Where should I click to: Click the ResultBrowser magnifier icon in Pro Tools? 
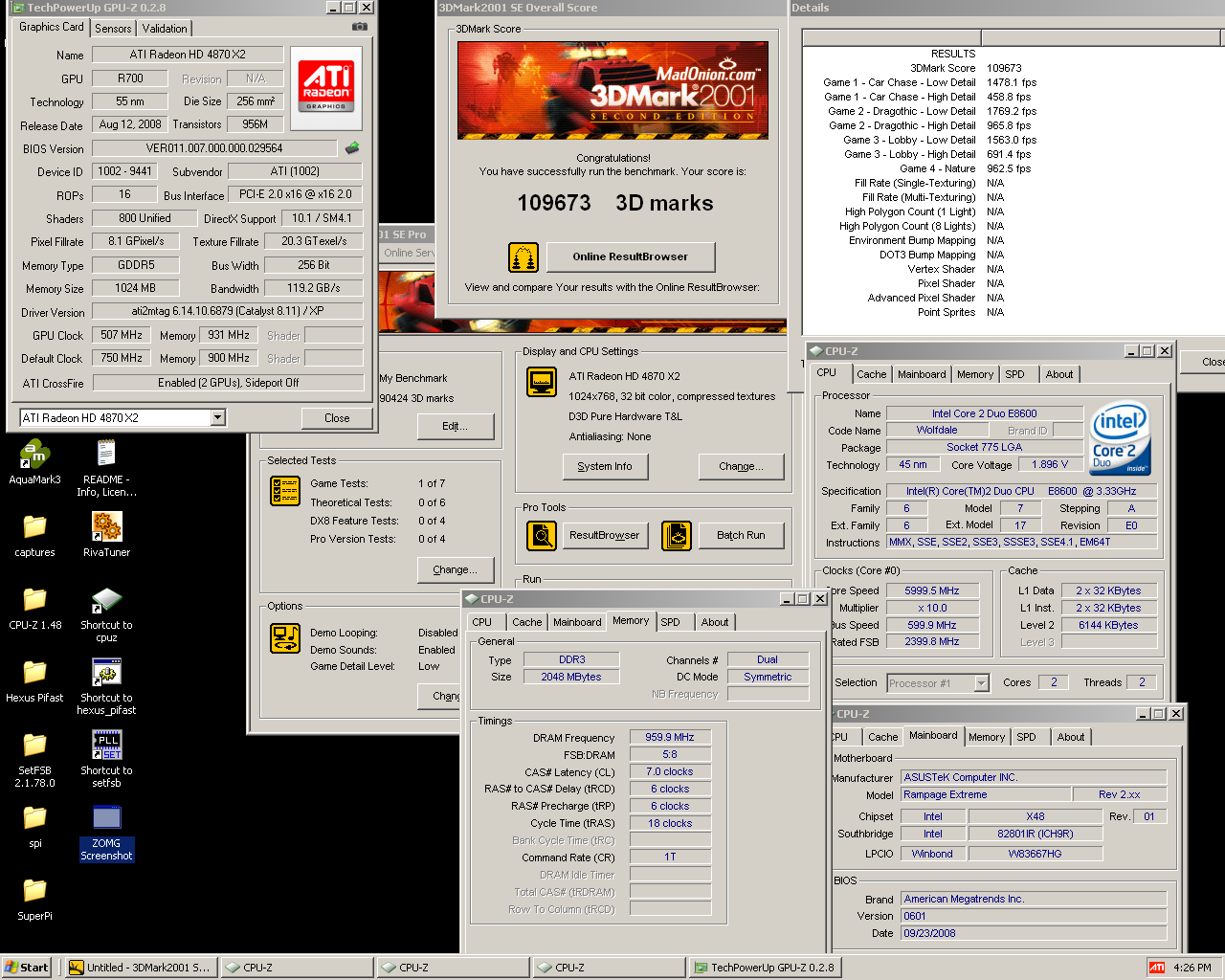coord(542,535)
